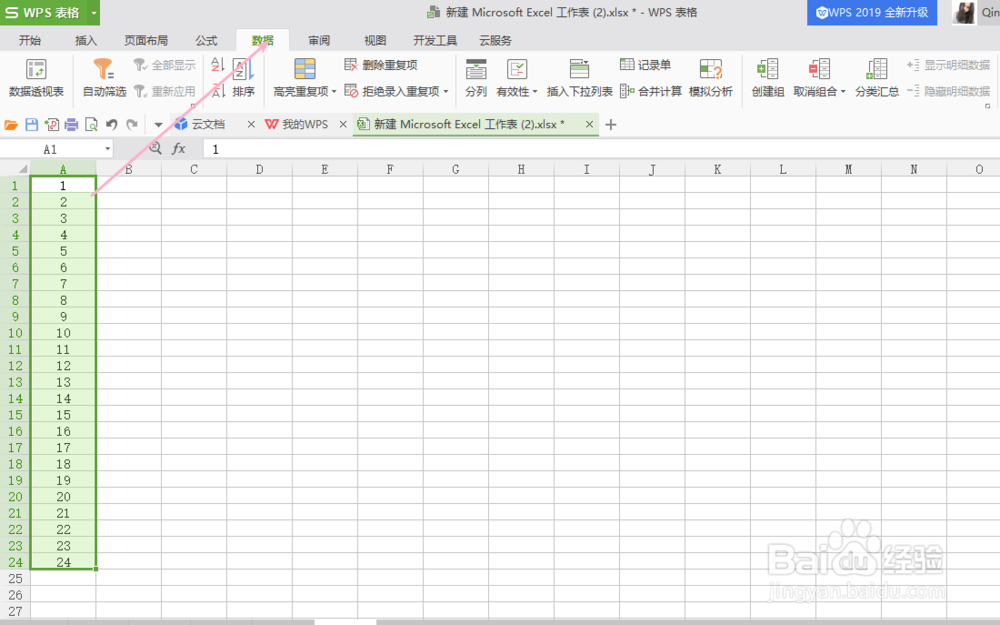The image size is (1000, 625).
Task: Open the 云服务 ribbon tab
Action: point(495,40)
